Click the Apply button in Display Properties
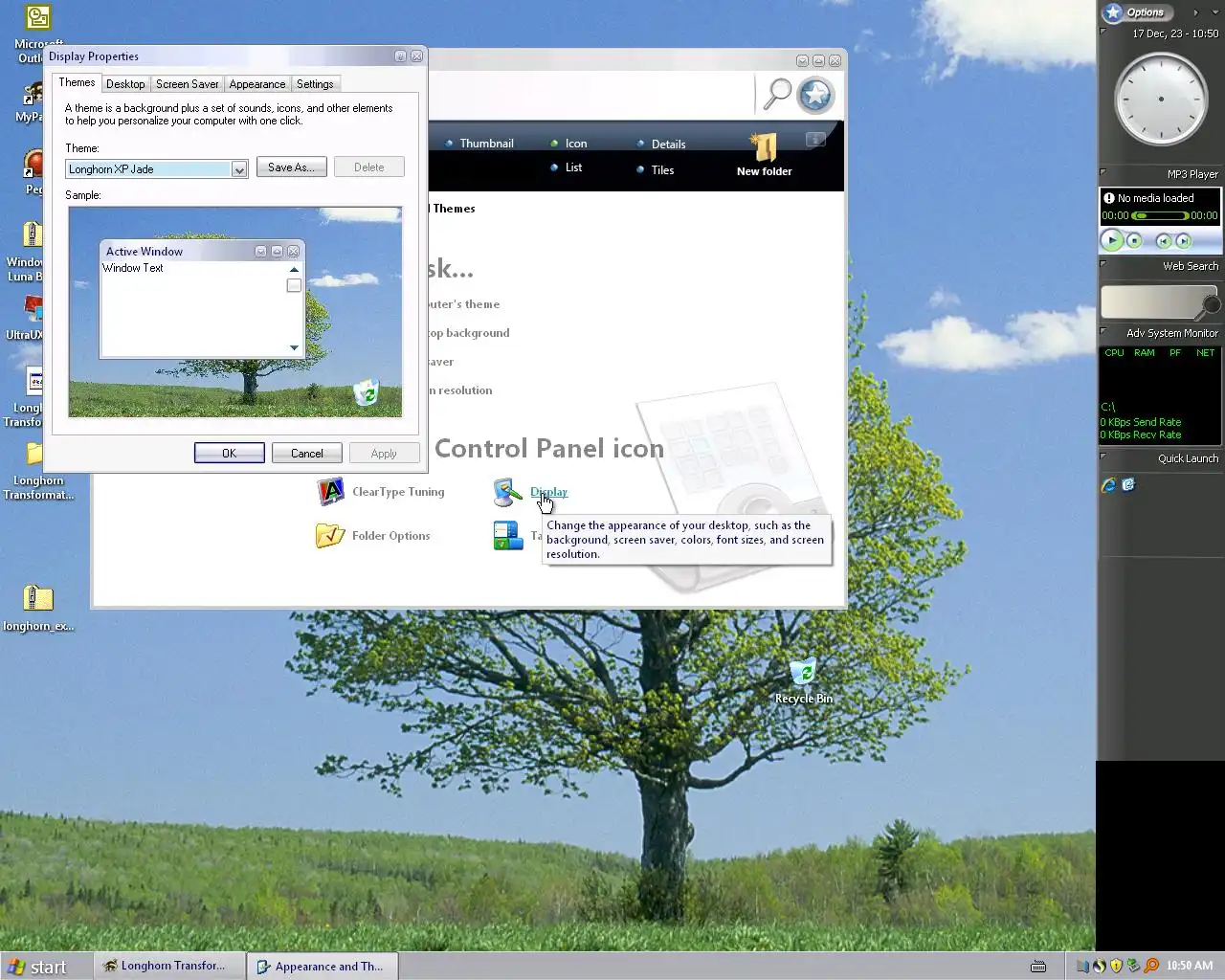Screen dimensions: 1225x980 tap(384, 454)
